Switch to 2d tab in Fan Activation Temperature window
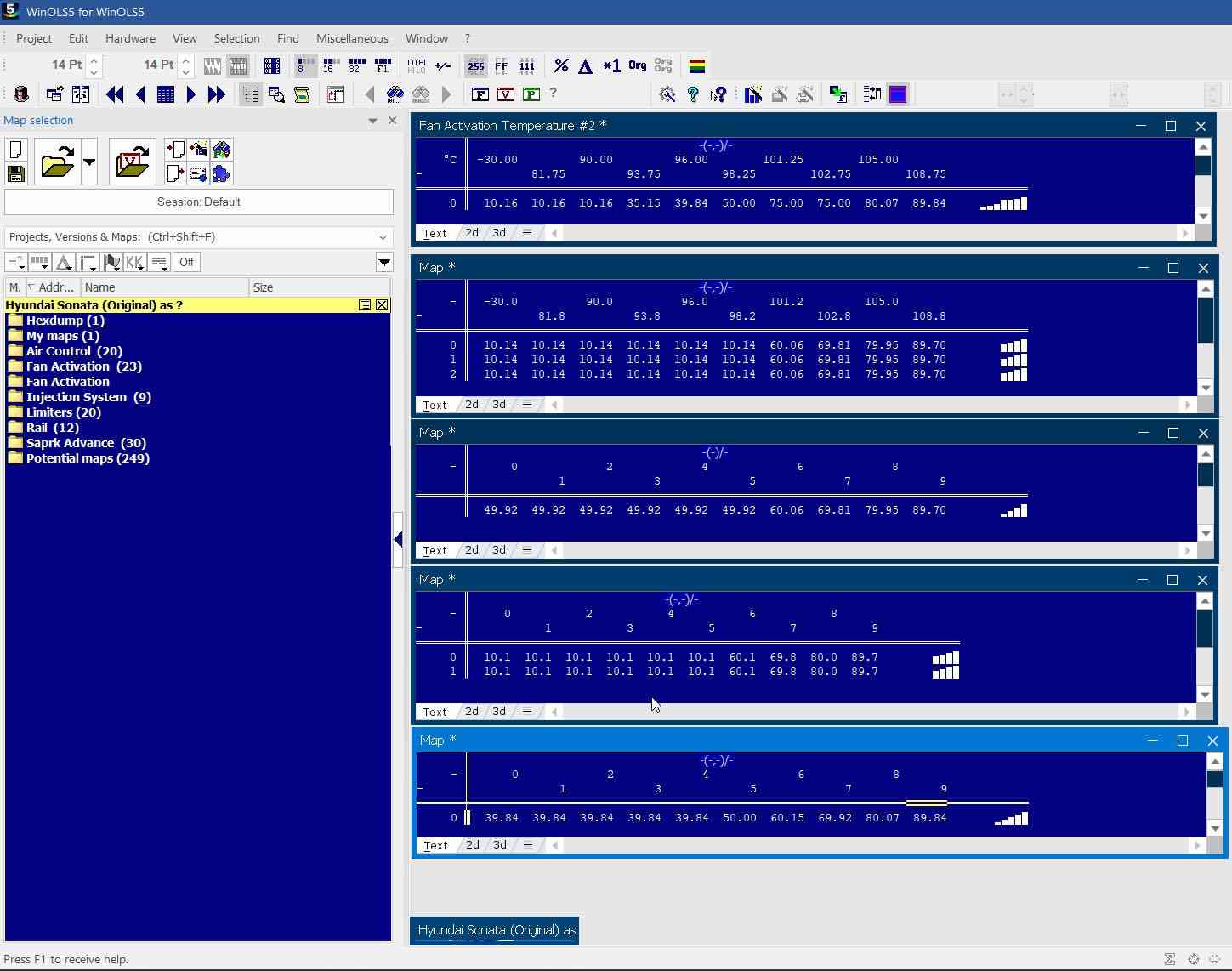 [471, 232]
